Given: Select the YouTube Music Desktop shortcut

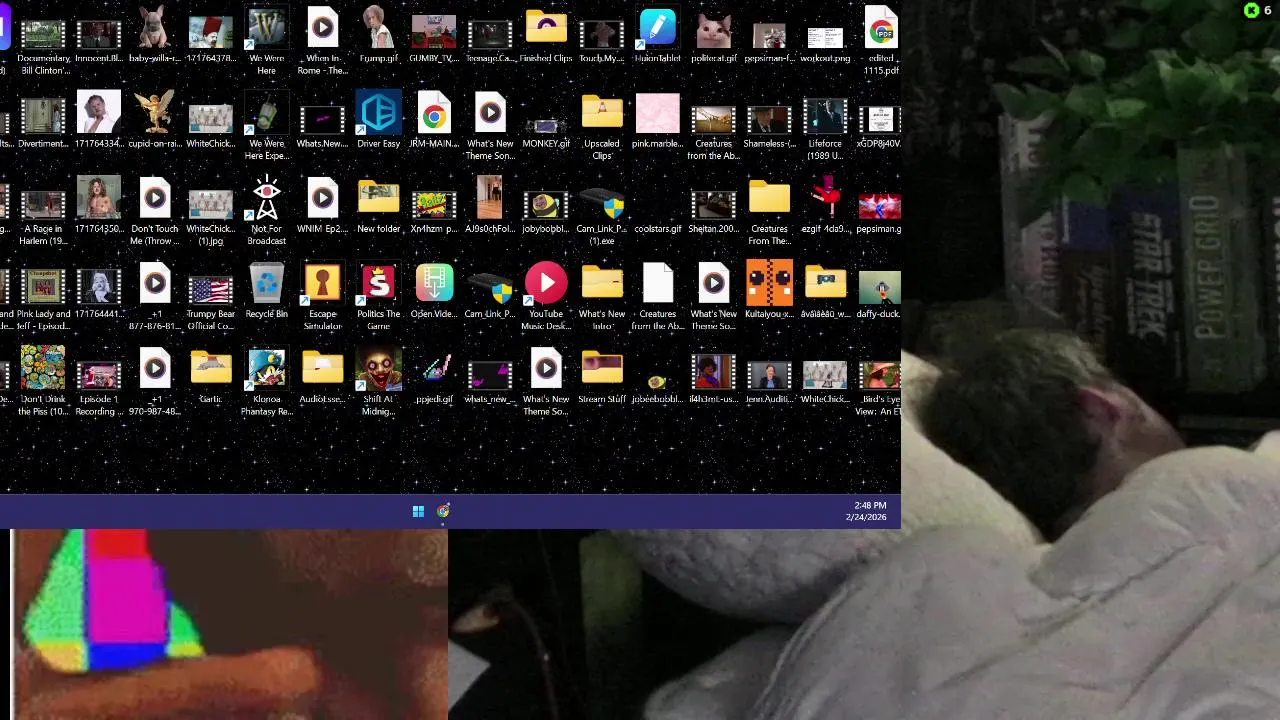Looking at the screenshot, I should tap(546, 298).
